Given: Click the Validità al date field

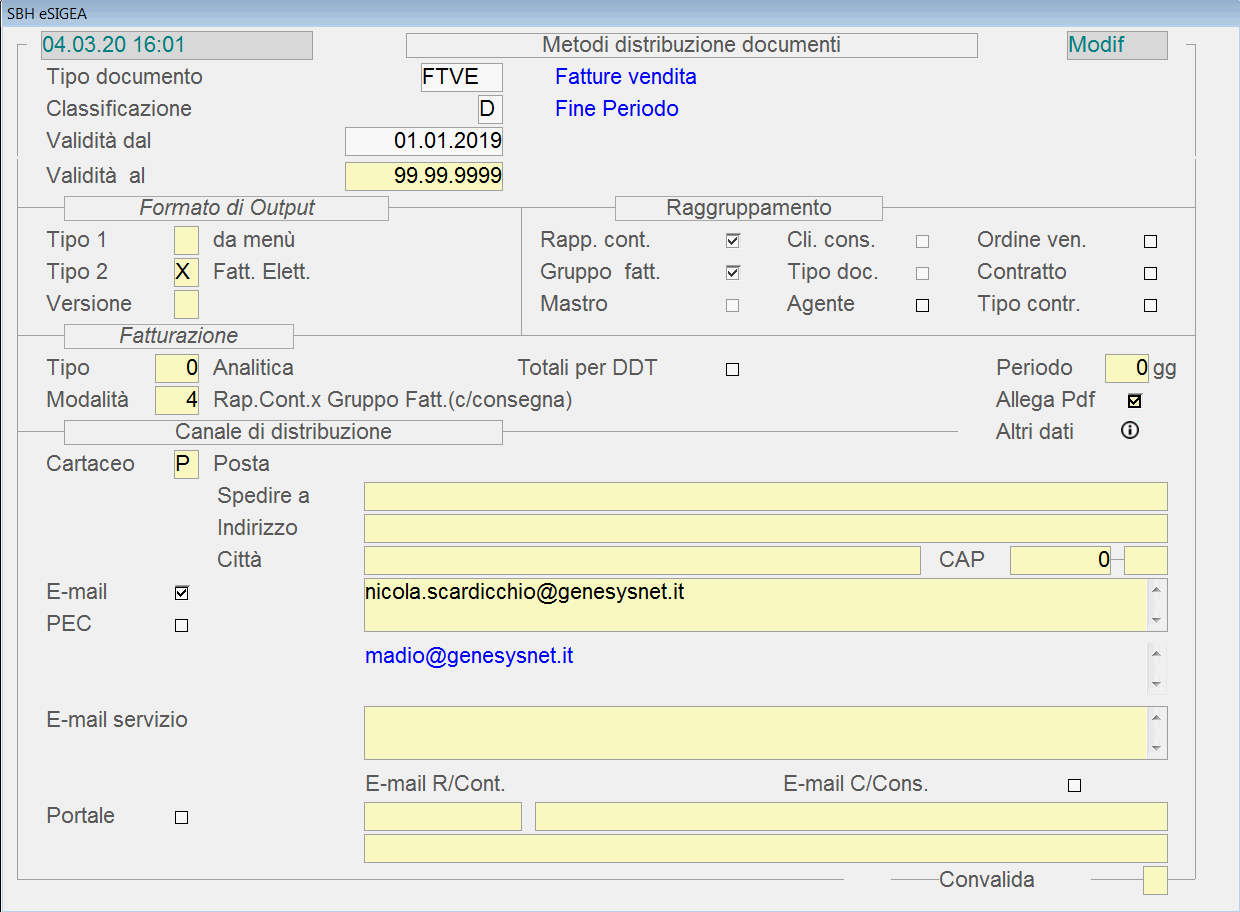Looking at the screenshot, I should [424, 176].
